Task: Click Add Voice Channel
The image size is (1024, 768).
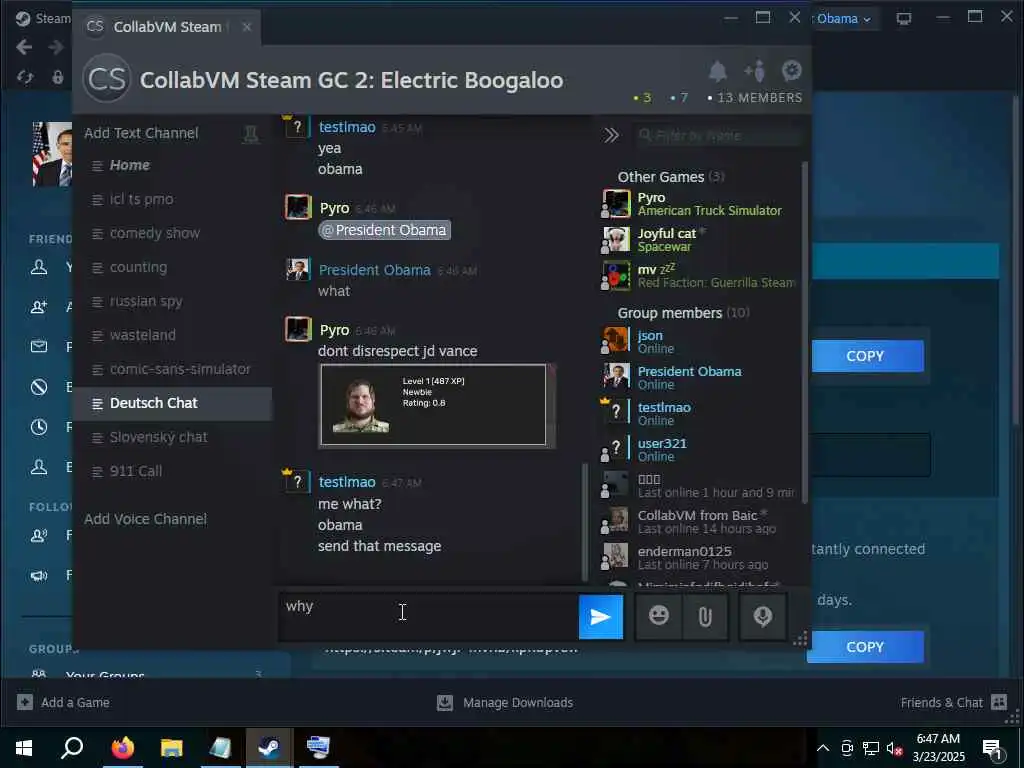Action: (145, 519)
